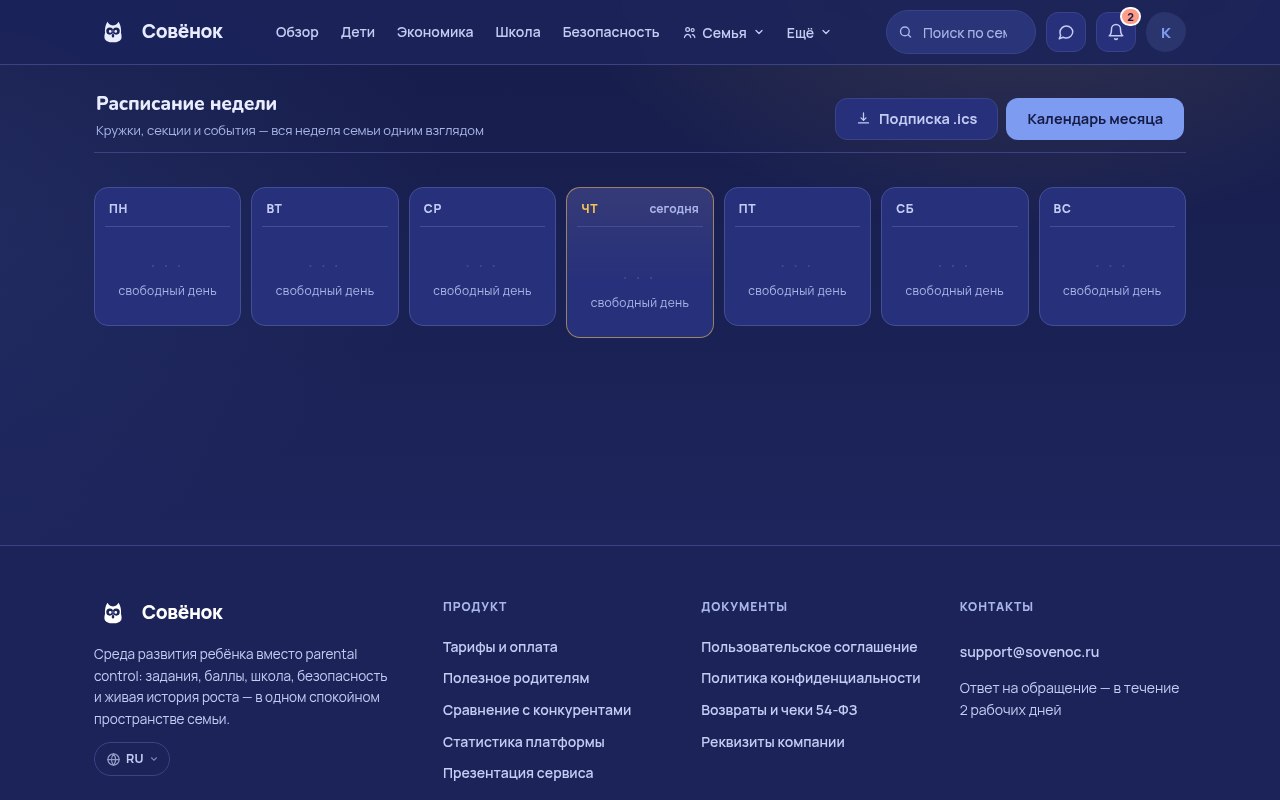Open Тарифы и оплата link
The width and height of the screenshot is (1280, 800).
(x=500, y=647)
